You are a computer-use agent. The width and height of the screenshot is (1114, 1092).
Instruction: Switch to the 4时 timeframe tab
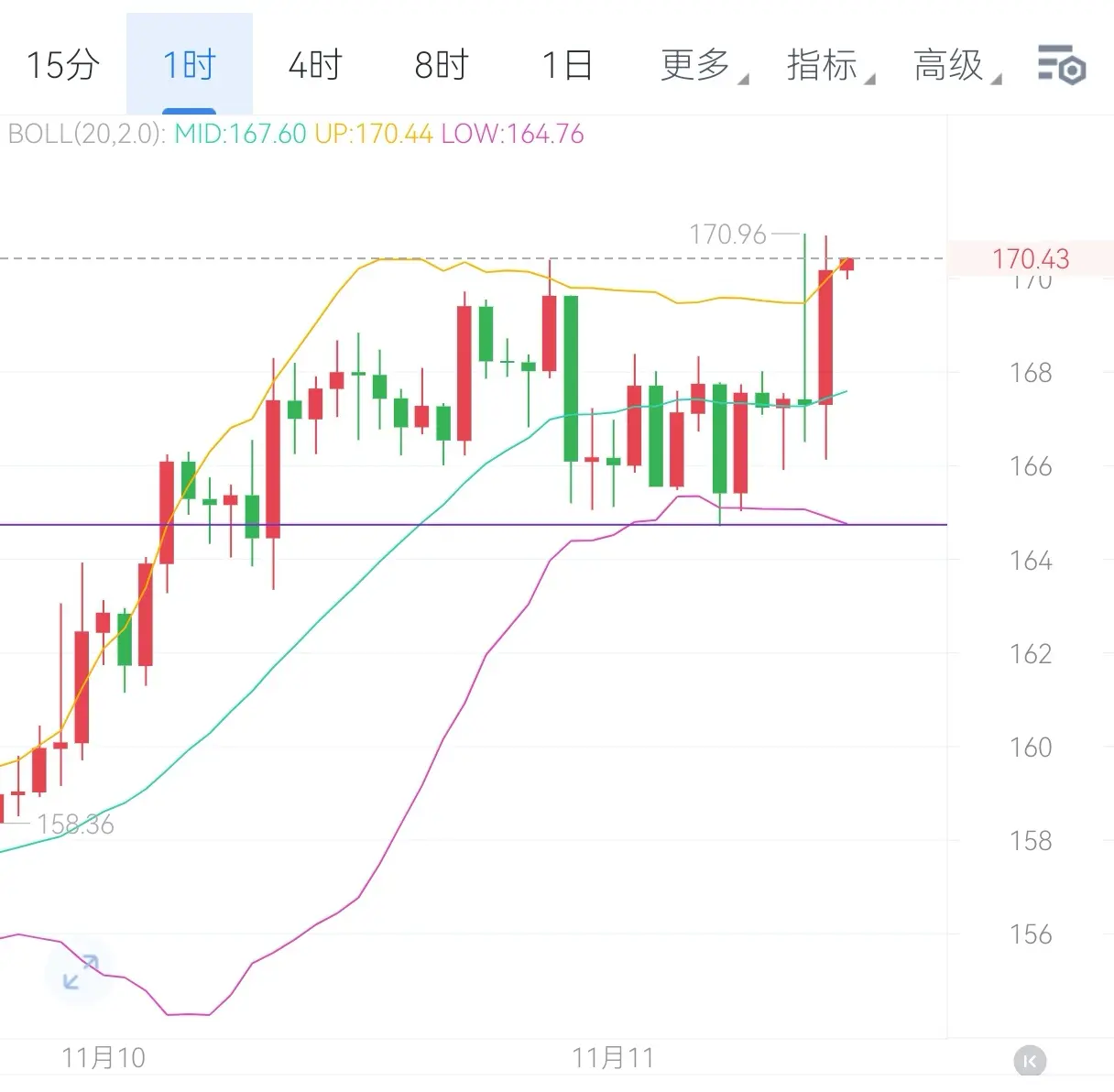pos(315,65)
